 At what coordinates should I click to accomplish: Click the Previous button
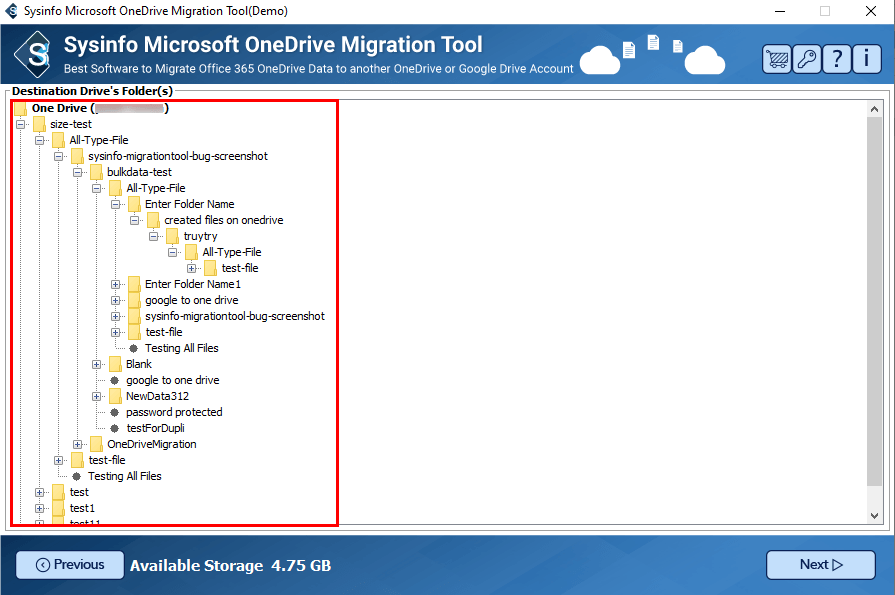[x=70, y=565]
